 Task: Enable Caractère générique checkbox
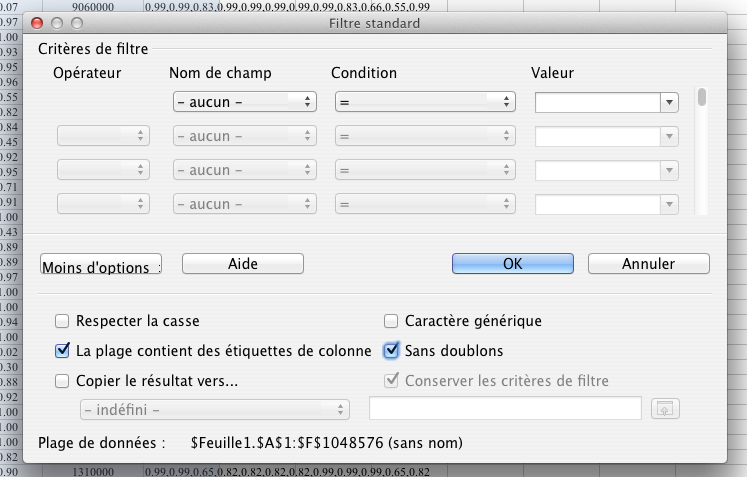[x=392, y=321]
